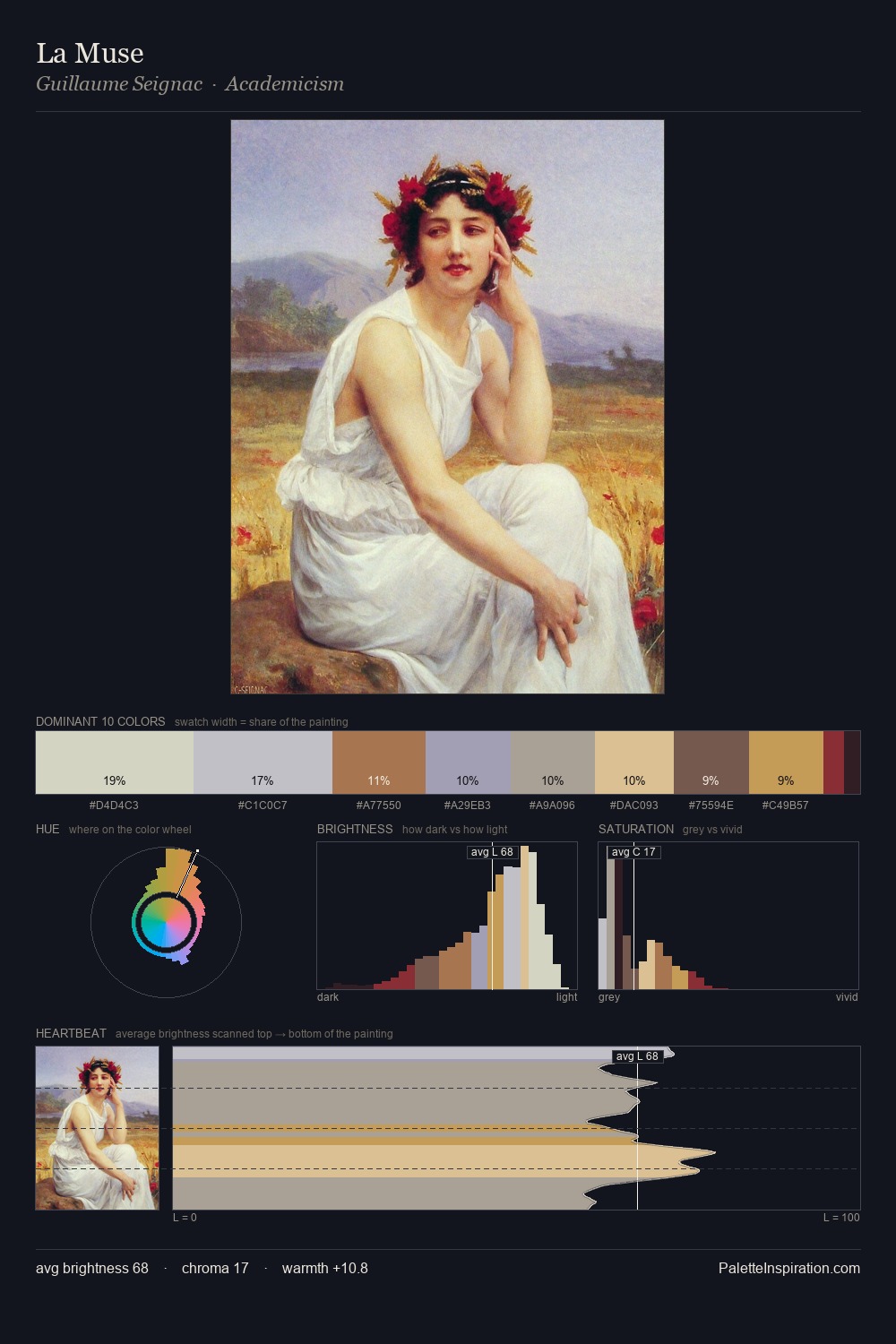This screenshot has height=1344, width=896.
Task: Select the #DAC093 pale gold swatch
Action: [x=634, y=762]
